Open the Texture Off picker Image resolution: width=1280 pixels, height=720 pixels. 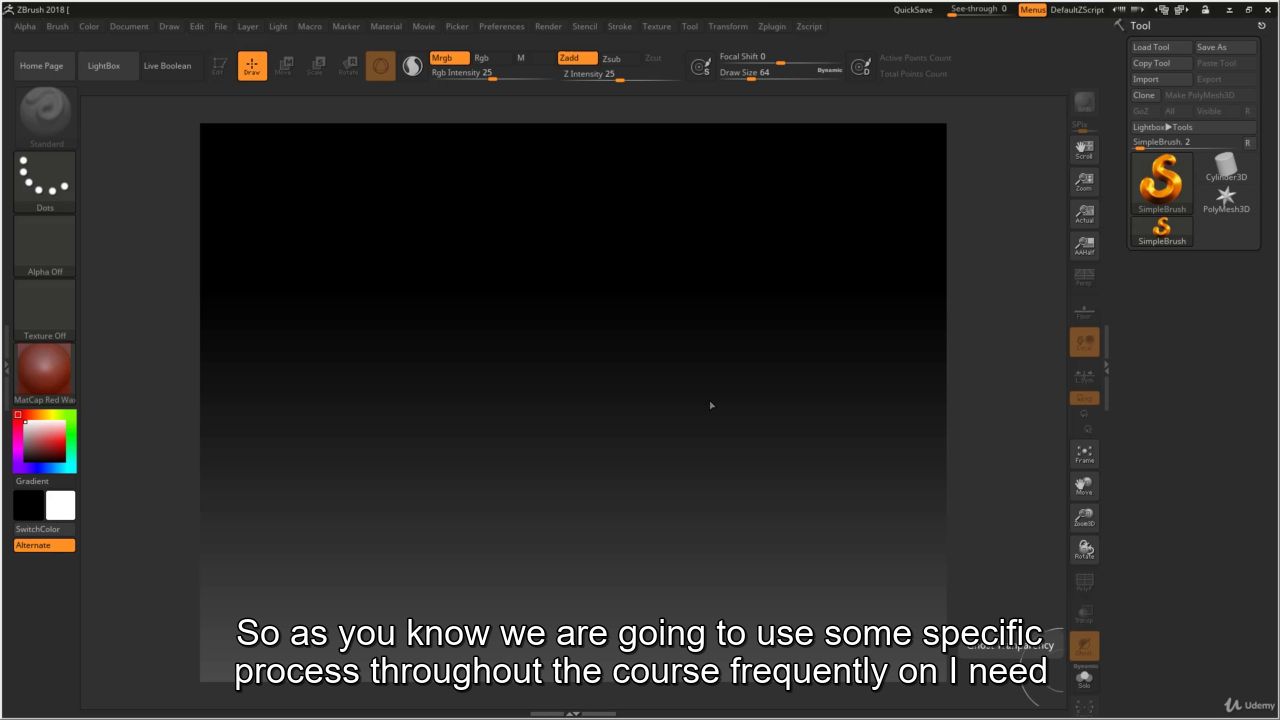(x=45, y=310)
